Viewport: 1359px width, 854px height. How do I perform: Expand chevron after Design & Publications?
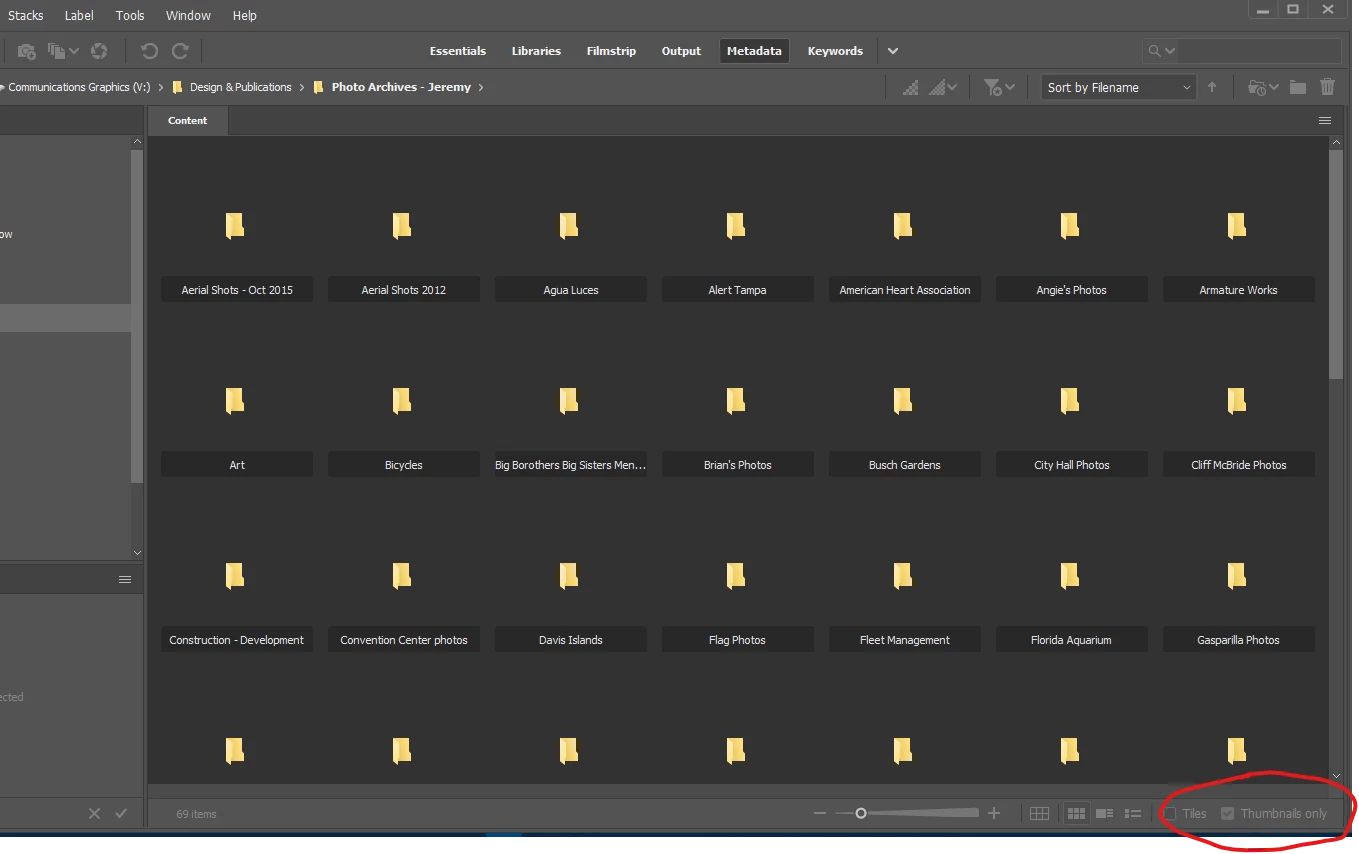click(x=302, y=88)
